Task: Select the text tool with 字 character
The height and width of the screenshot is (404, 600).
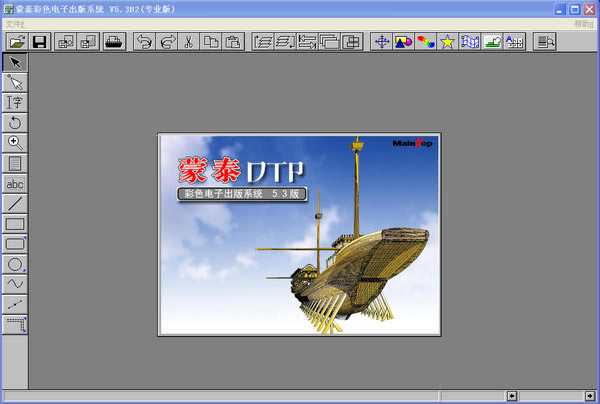Action: 15,102
